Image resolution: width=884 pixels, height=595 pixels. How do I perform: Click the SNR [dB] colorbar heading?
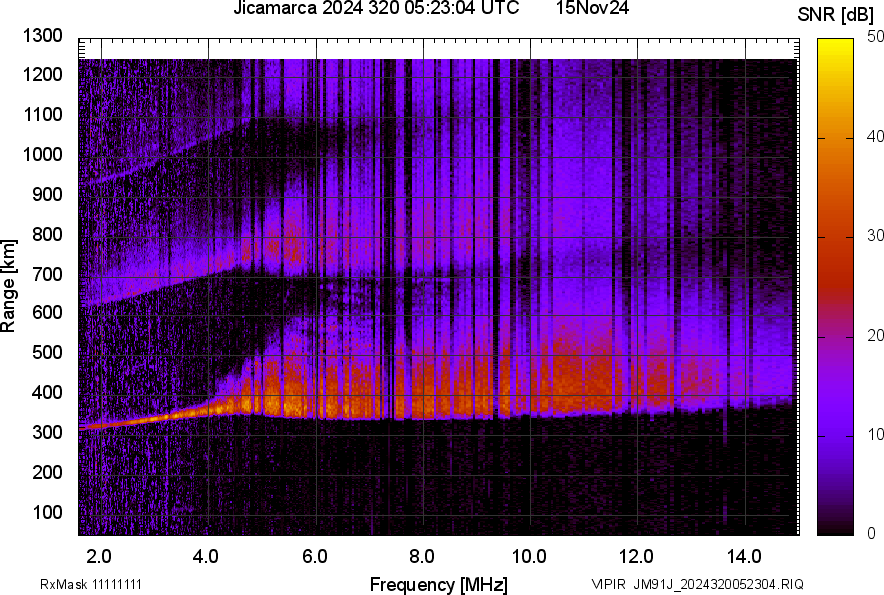[838, 14]
